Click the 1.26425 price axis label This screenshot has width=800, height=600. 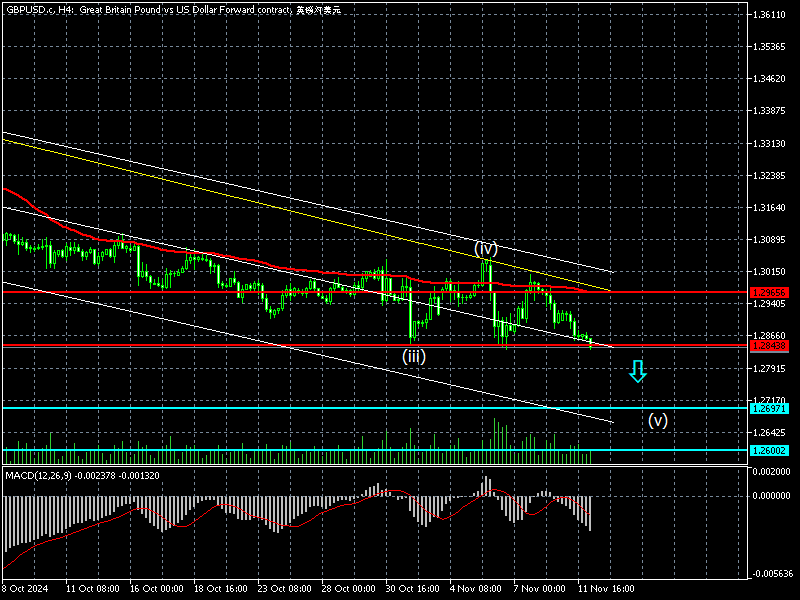coord(769,433)
